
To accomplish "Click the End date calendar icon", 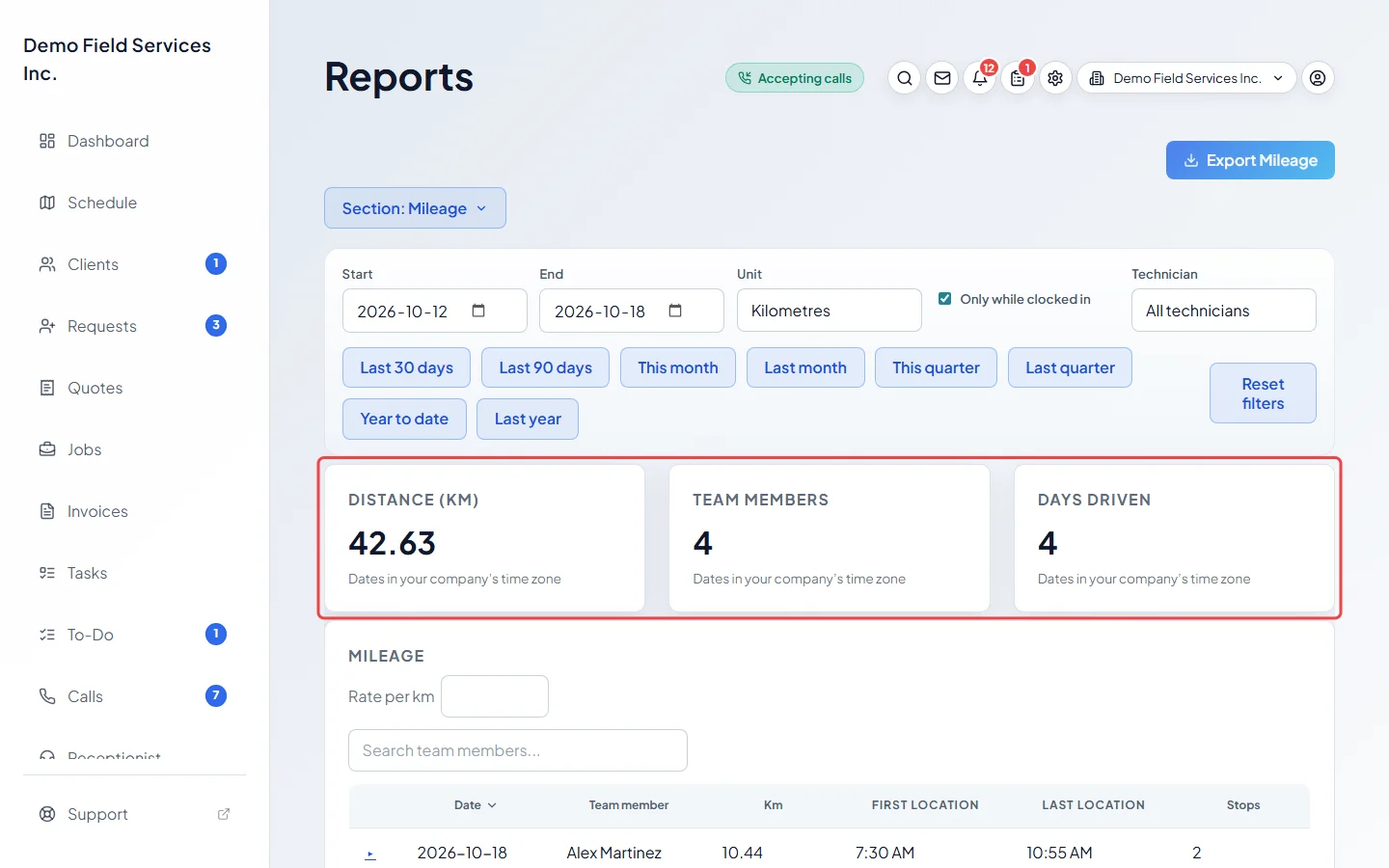I will pyautogui.click(x=675, y=311).
